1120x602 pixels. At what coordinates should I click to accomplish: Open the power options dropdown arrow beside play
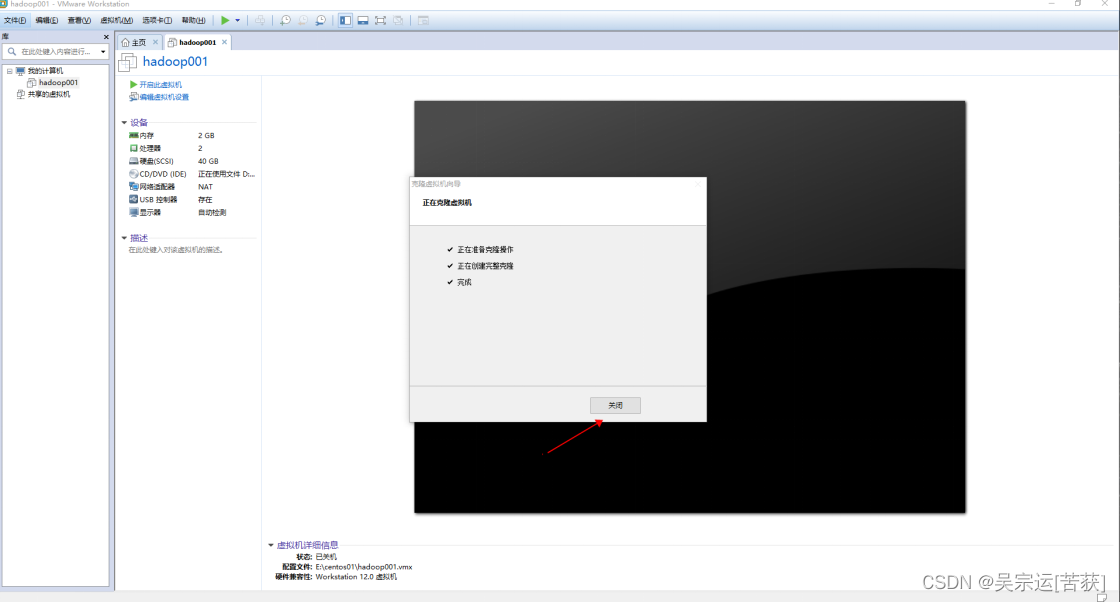[238, 21]
